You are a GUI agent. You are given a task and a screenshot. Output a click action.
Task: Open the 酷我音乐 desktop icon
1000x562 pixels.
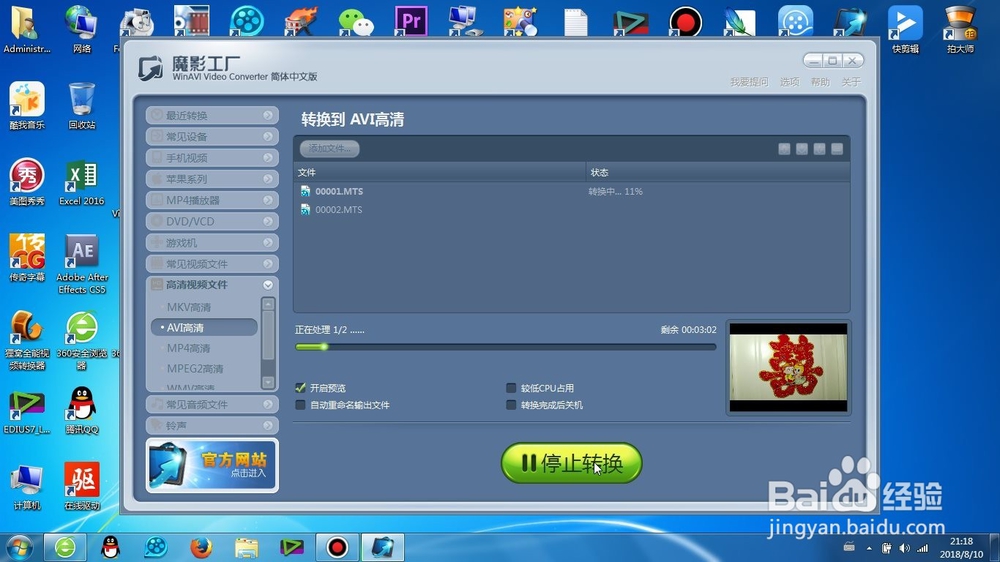[27, 105]
